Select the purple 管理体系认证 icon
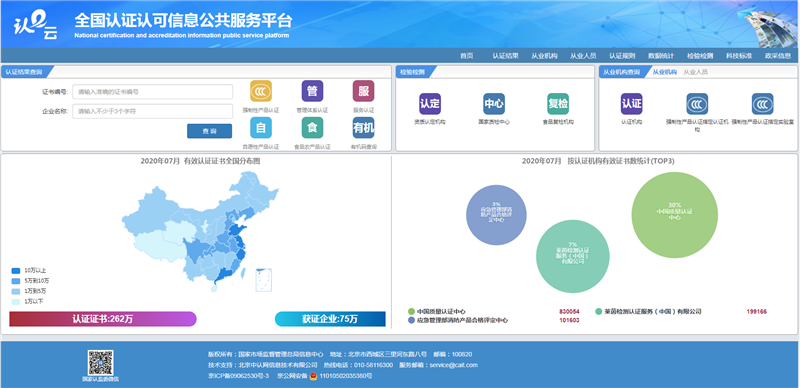 tap(312, 91)
